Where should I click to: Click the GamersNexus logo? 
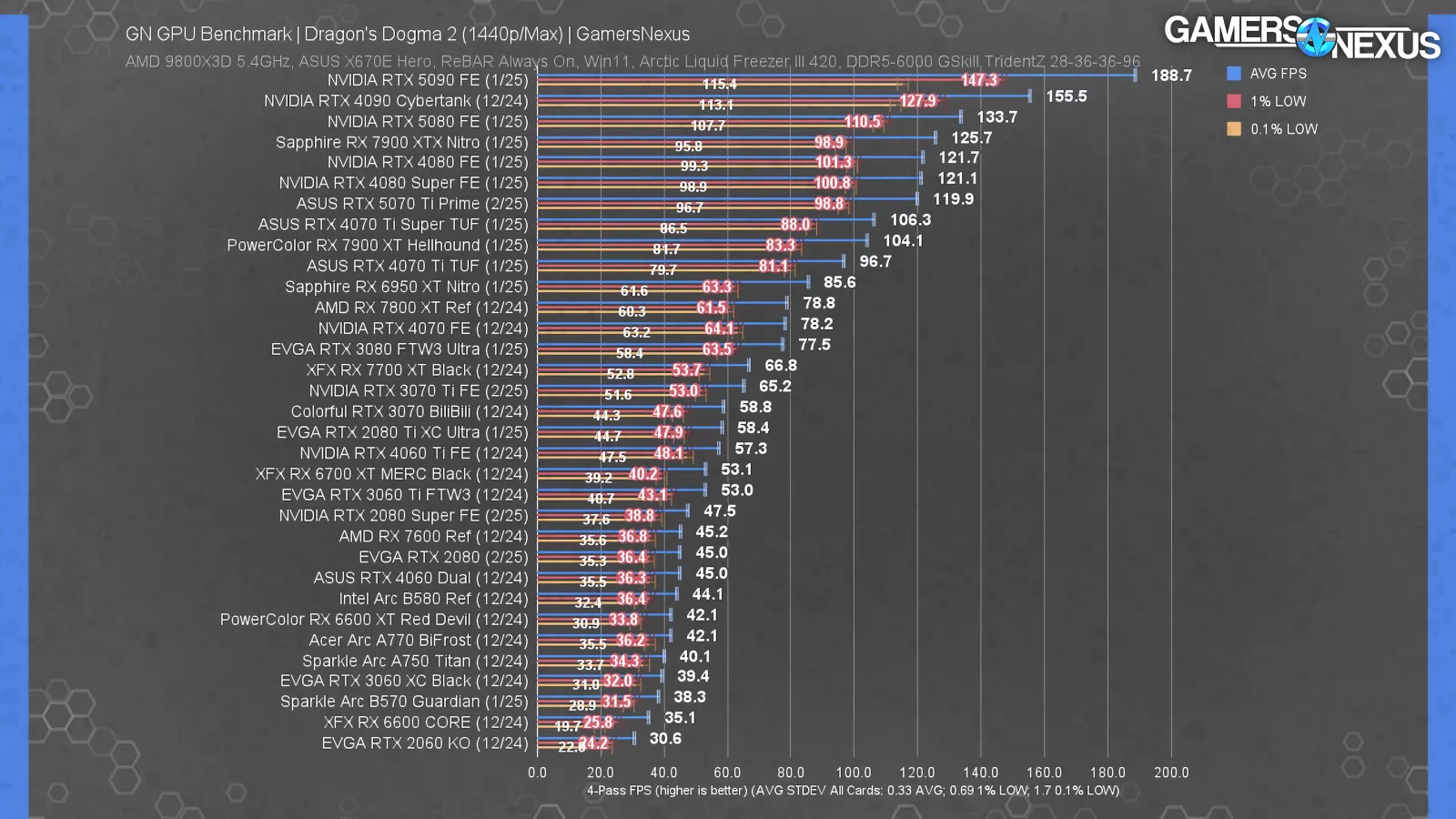(x=1301, y=37)
